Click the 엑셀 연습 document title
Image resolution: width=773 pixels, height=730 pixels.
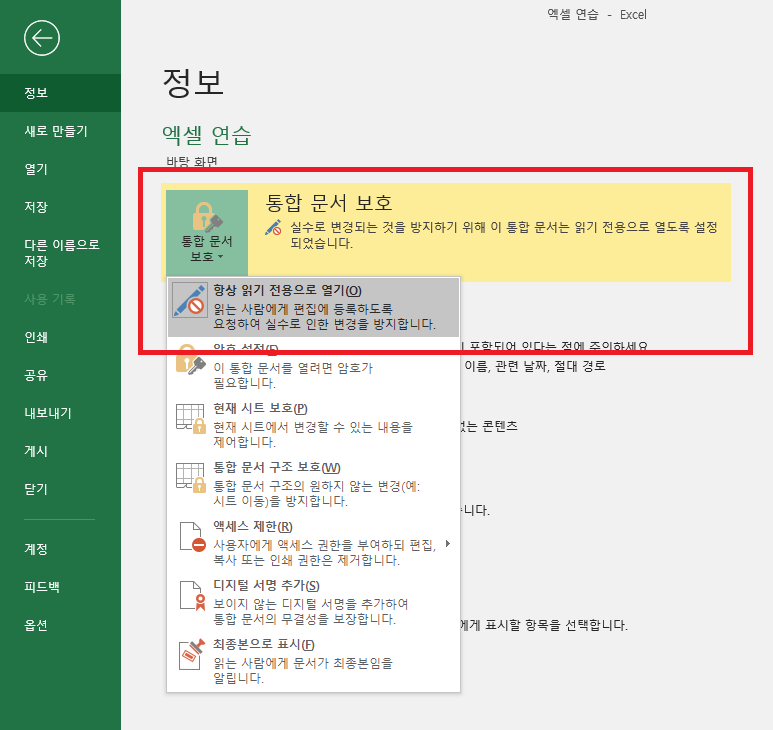coord(207,135)
